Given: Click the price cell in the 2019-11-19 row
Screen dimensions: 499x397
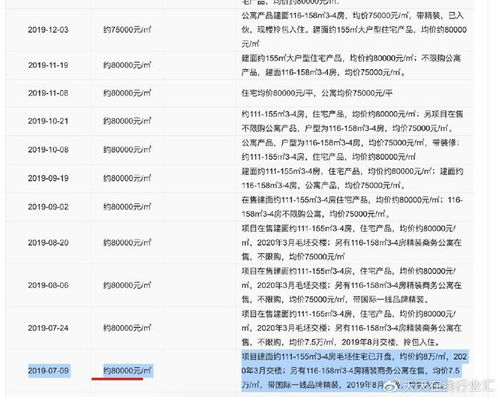Looking at the screenshot, I should point(127,65).
